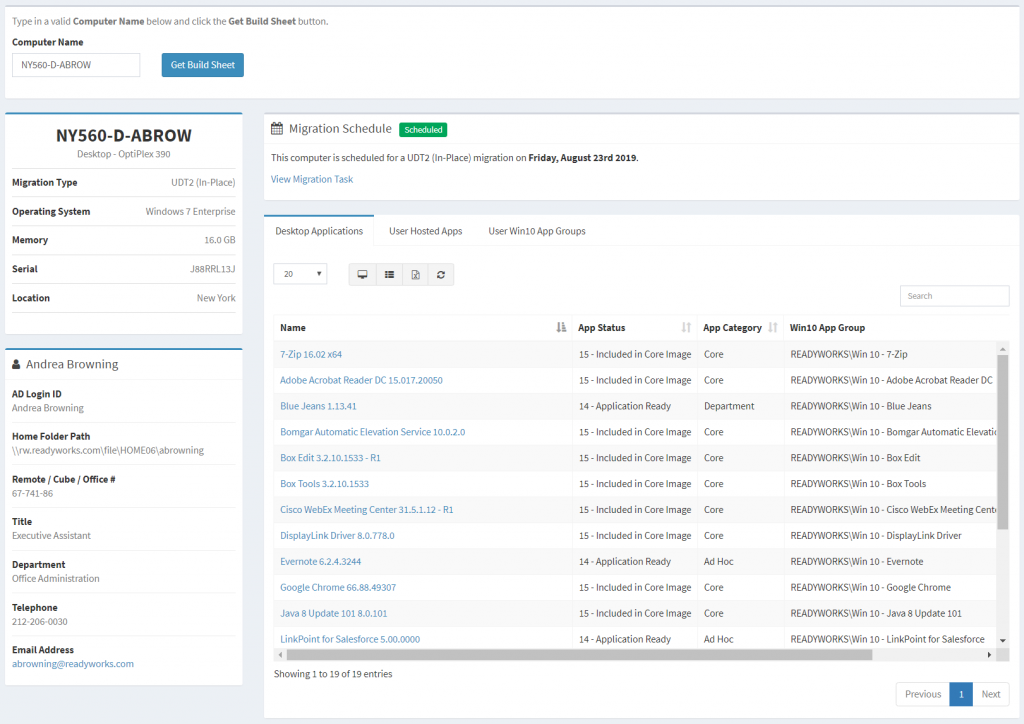Image resolution: width=1024 pixels, height=724 pixels.
Task: Select the User Win10 App Groups tab
Action: point(537,230)
